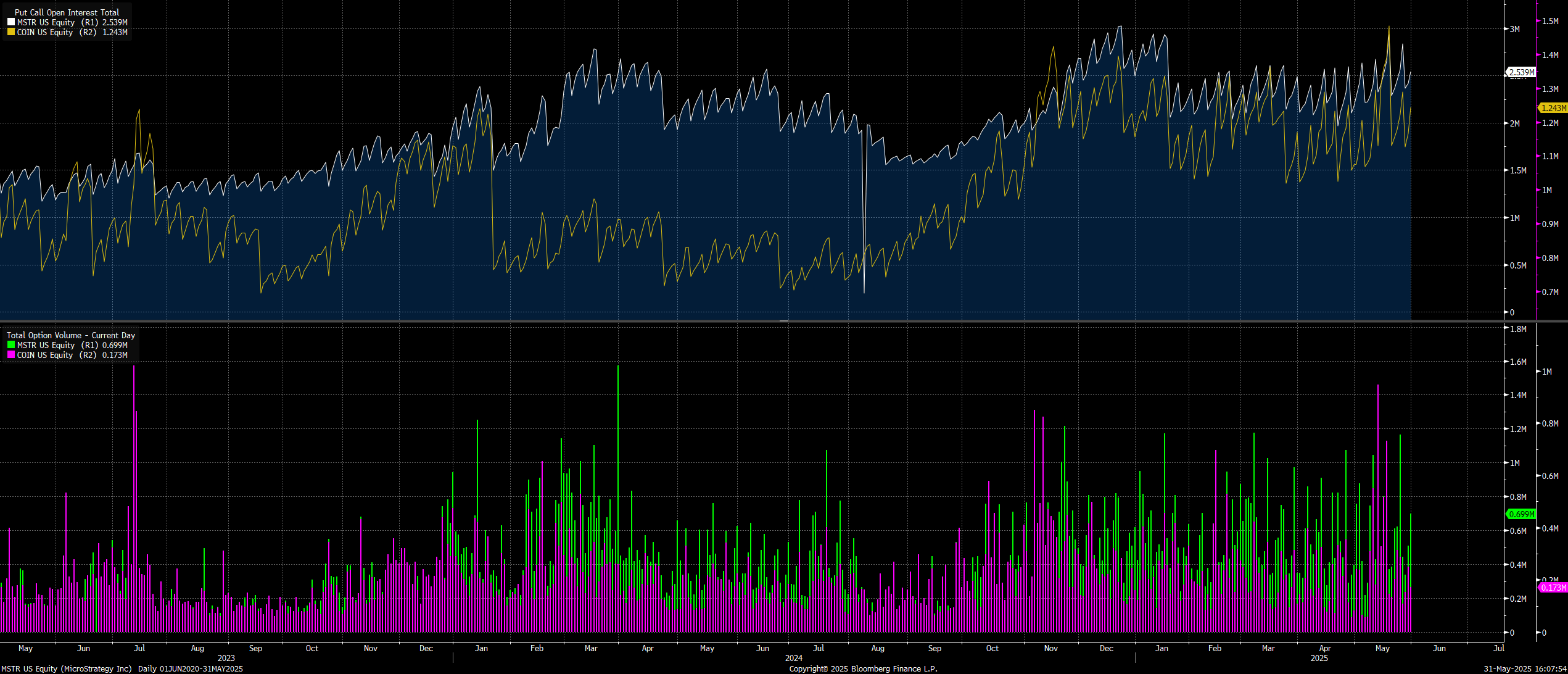Click white MSTR swatch in Open Interest legend
The width and height of the screenshot is (1568, 674).
tap(10, 22)
